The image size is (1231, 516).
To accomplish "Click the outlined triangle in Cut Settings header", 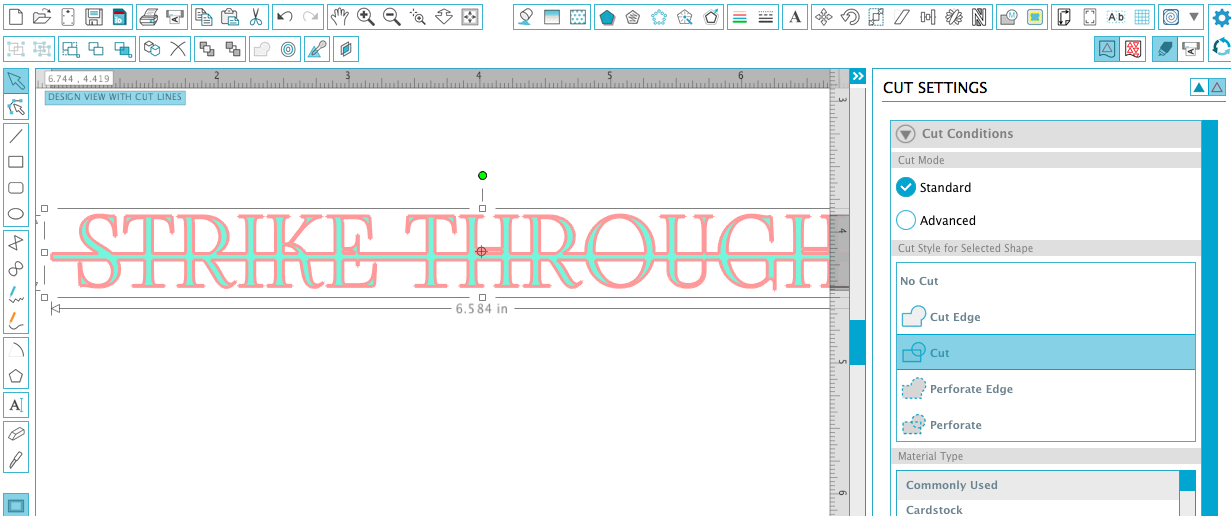I will pos(1216,88).
